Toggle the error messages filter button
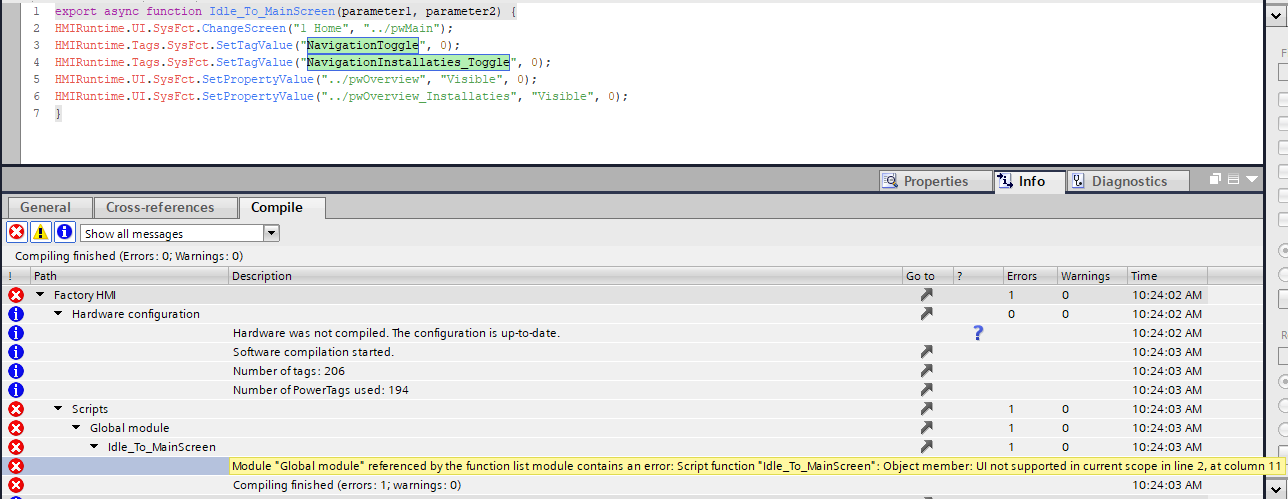The height and width of the screenshot is (499, 1288). pyautogui.click(x=16, y=233)
